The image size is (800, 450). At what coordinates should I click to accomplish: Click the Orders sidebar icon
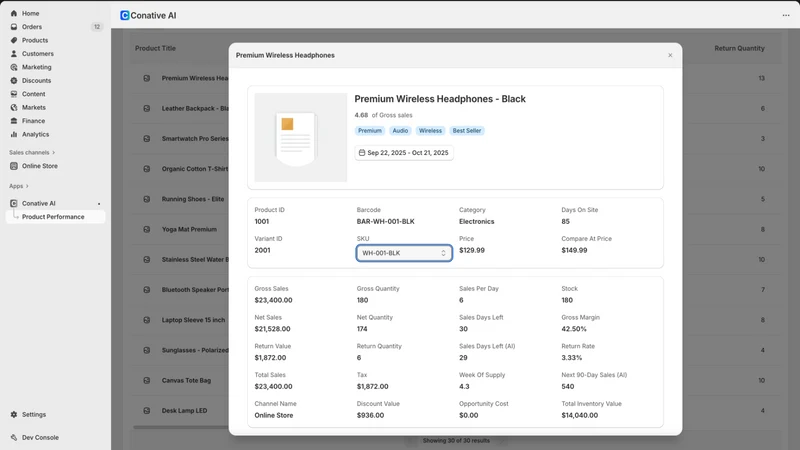(14, 27)
